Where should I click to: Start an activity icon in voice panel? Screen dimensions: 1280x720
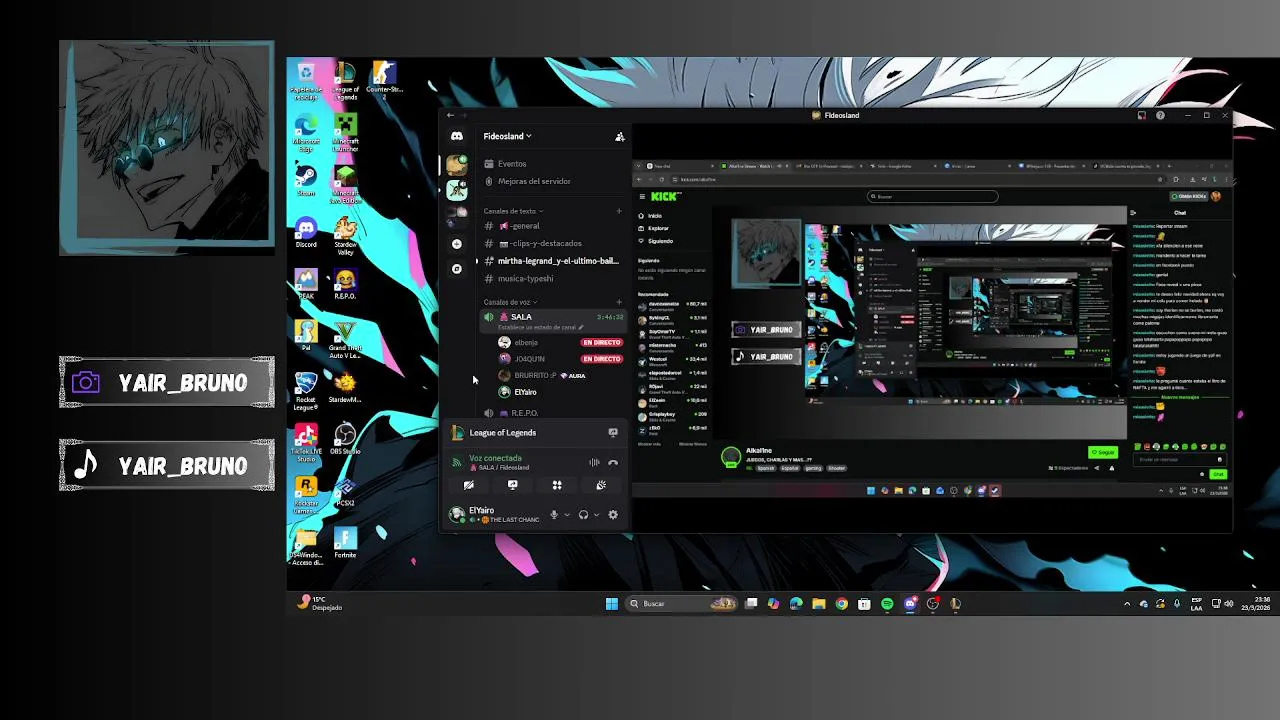(557, 485)
